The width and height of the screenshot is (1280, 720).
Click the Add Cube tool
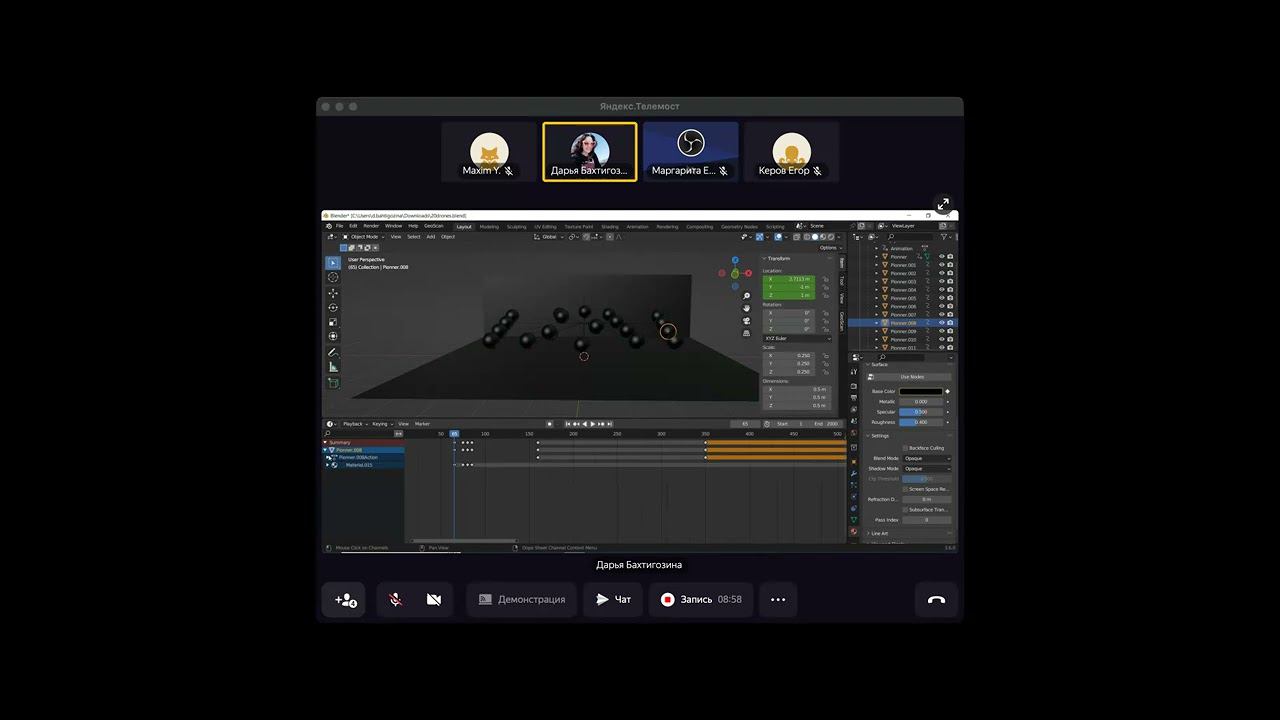click(333, 383)
